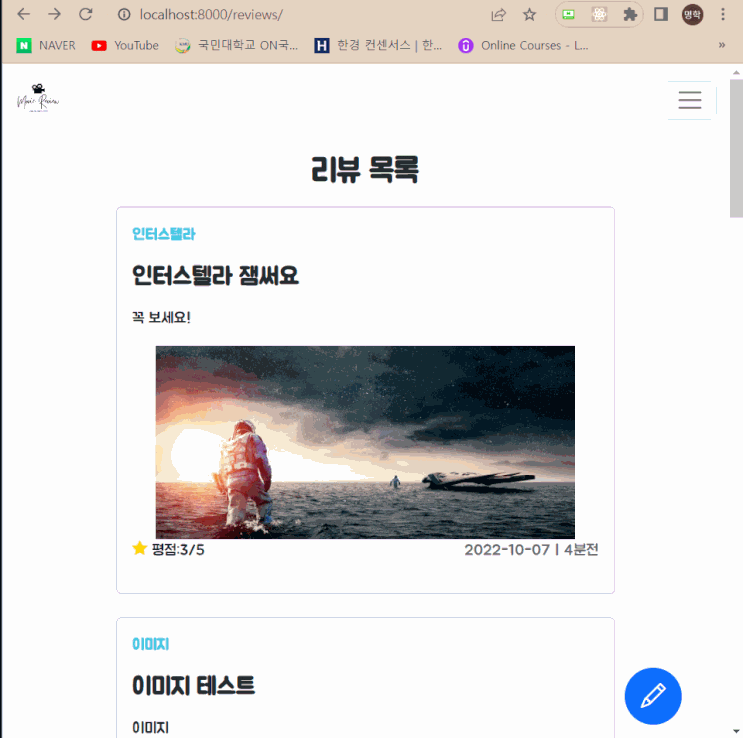Screen dimensions: 743x738
Task: Write a new review with pencil button
Action: 653,696
